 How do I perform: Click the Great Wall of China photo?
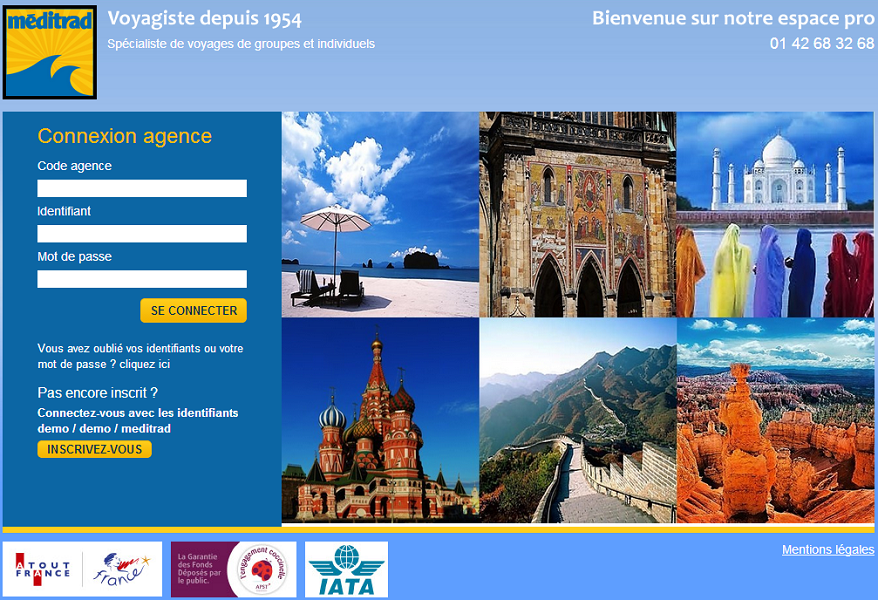point(578,420)
